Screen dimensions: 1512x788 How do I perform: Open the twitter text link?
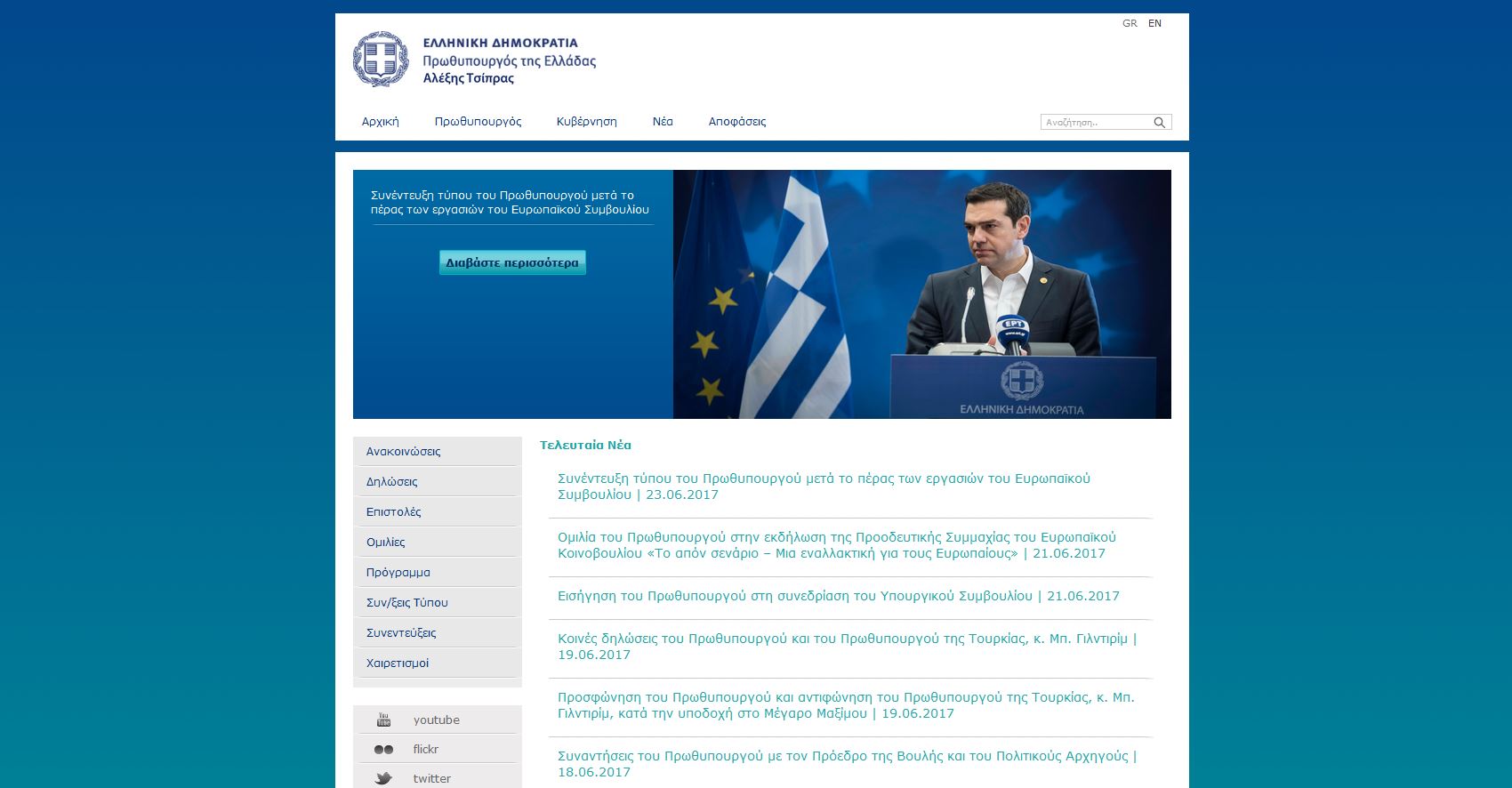click(431, 778)
